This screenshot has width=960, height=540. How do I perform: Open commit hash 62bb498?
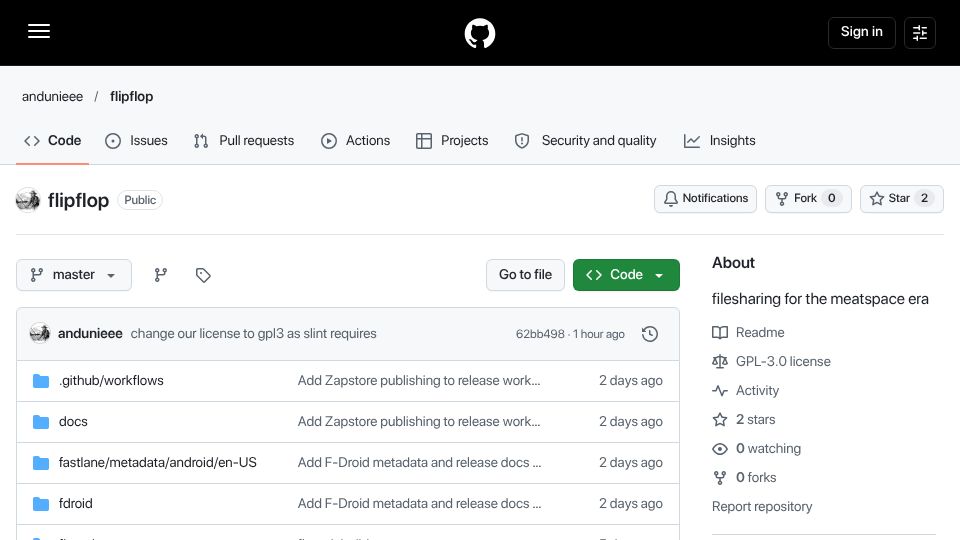point(540,334)
